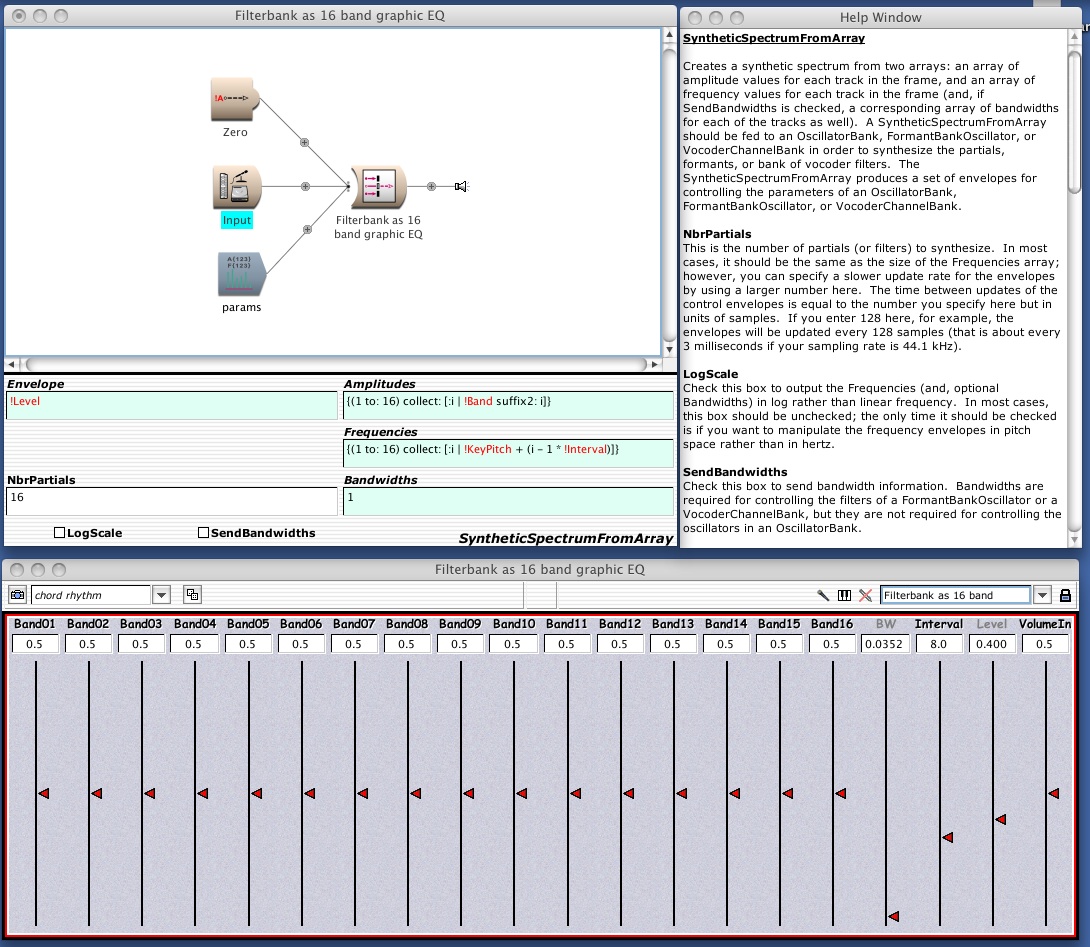Click the MIDI keyboard icon in VCS toolbar
This screenshot has height=947, width=1090.
(844, 595)
